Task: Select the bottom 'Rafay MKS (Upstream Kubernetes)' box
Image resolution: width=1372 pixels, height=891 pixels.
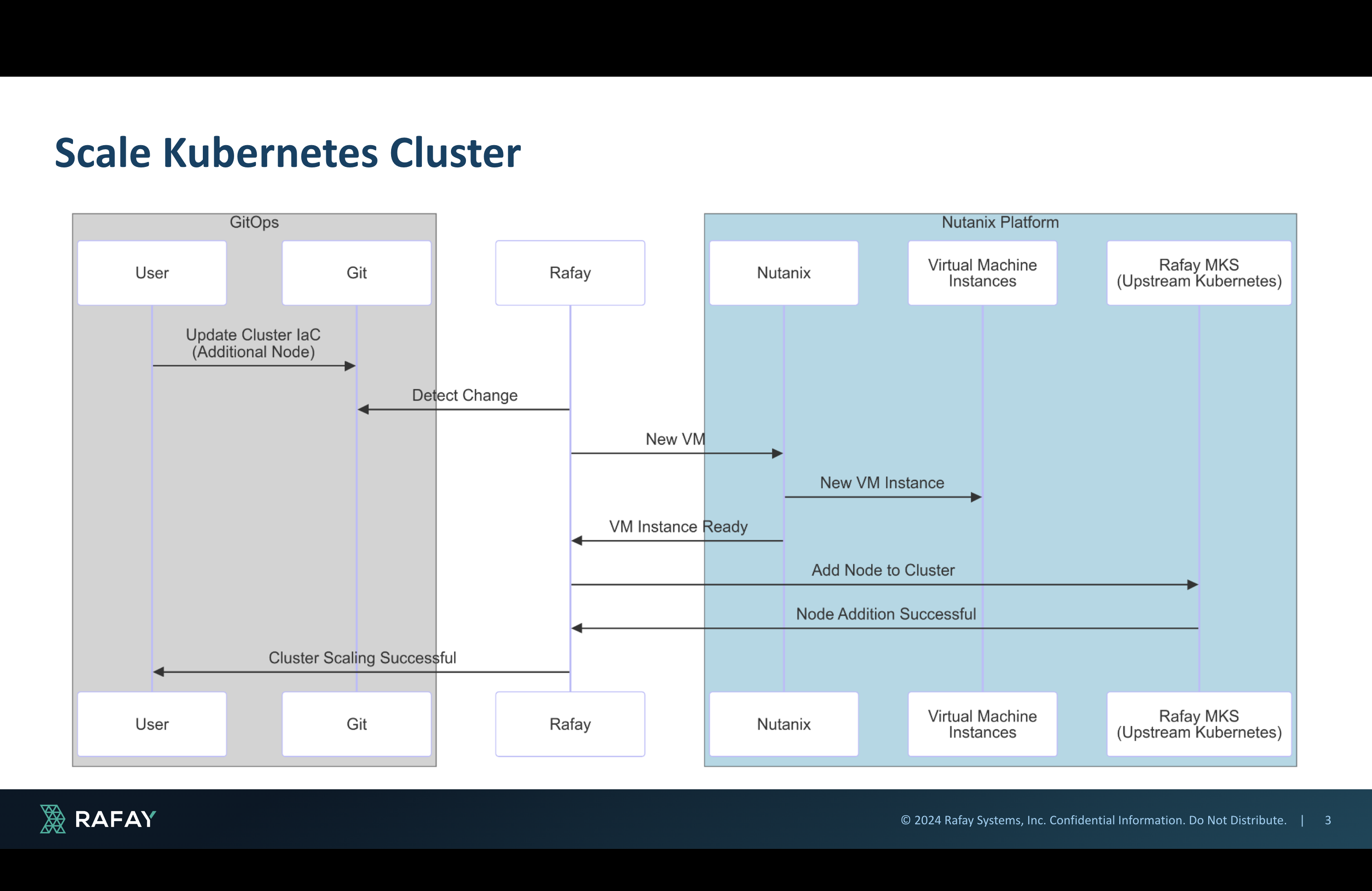Action: click(1199, 724)
